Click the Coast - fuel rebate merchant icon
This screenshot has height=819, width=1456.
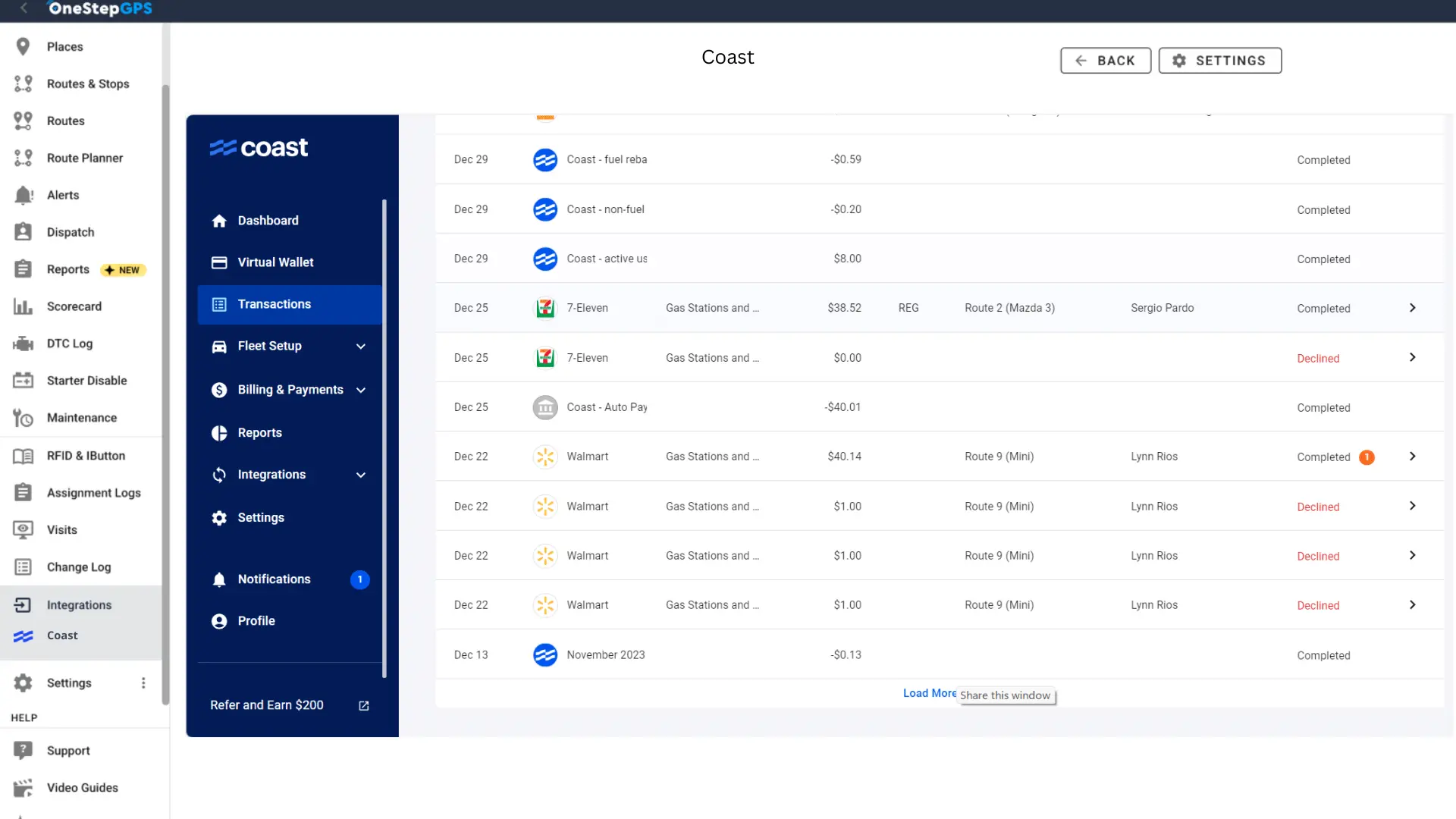click(x=545, y=160)
